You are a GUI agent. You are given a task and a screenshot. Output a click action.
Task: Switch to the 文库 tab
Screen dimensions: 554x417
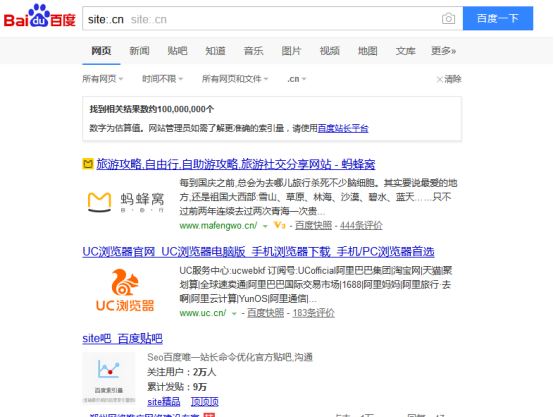[406, 51]
